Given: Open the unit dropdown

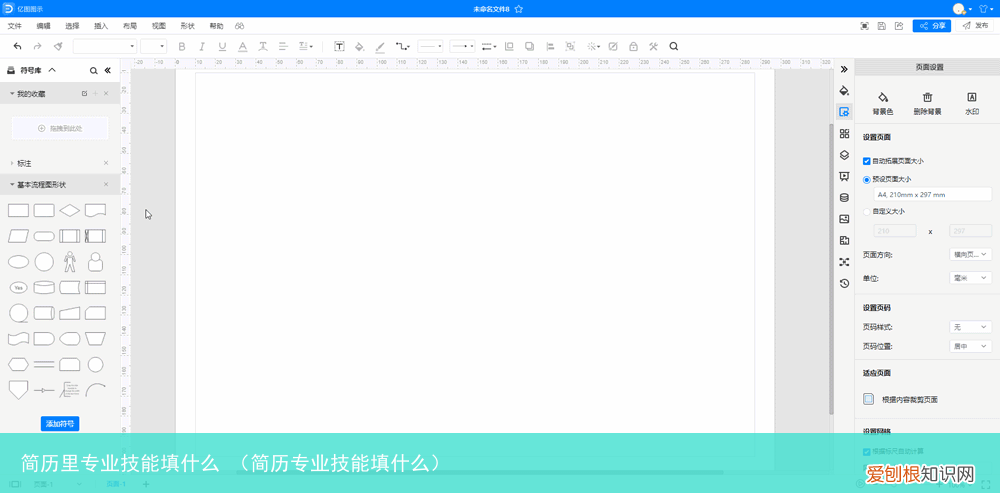Looking at the screenshot, I should (x=971, y=278).
